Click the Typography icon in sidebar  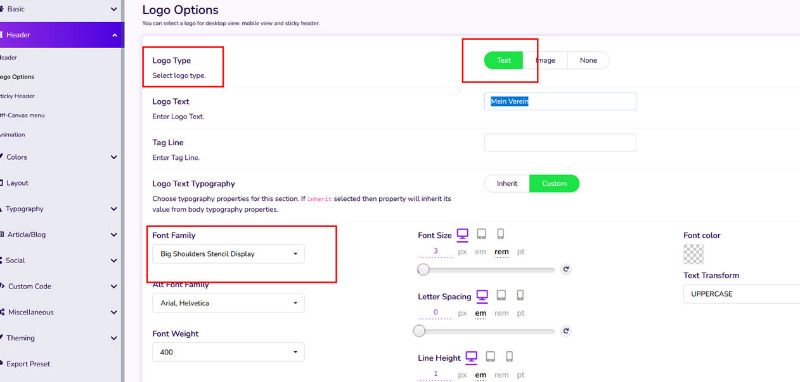2,209
